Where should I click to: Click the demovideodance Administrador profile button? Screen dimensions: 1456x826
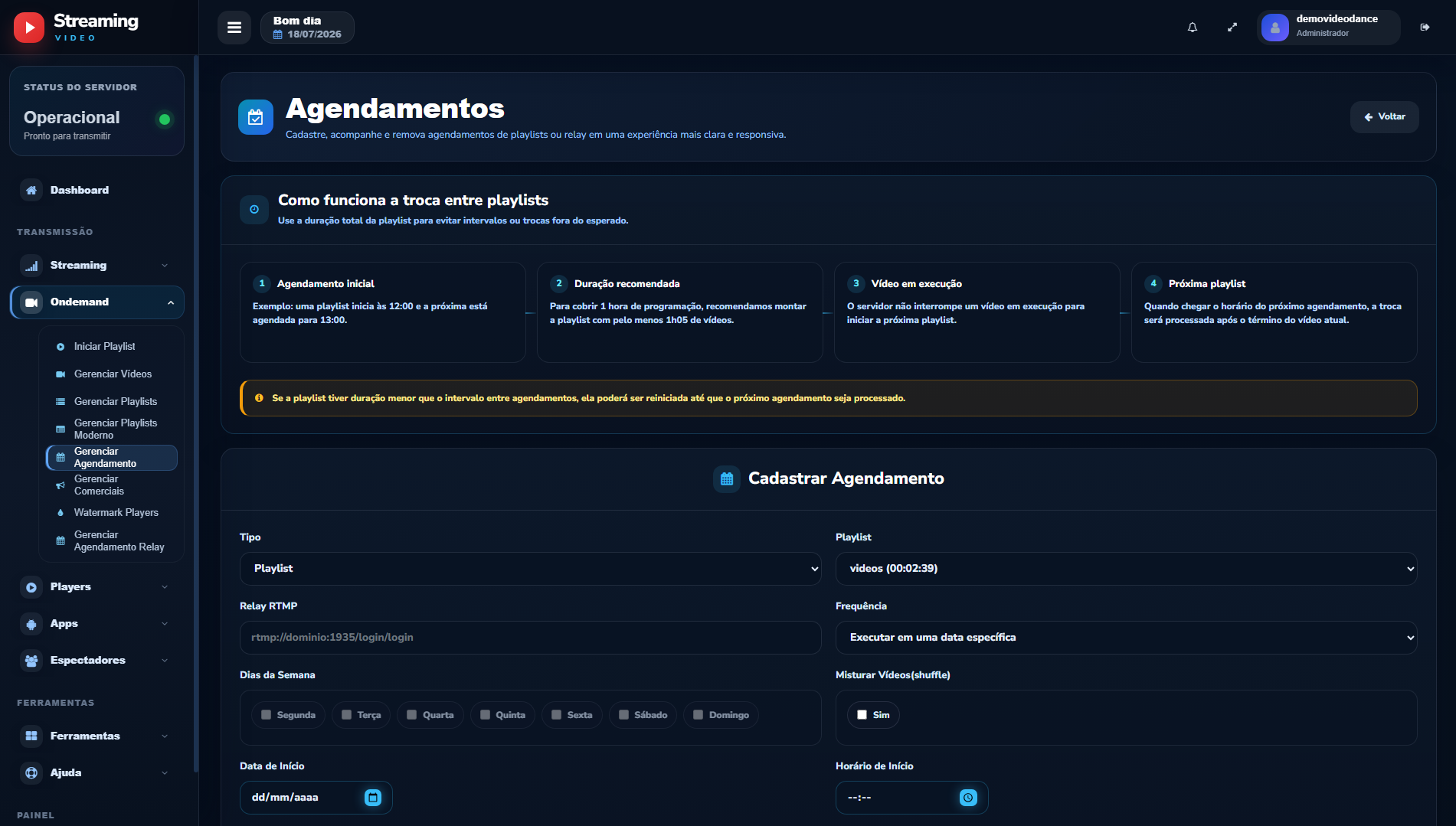pos(1329,28)
